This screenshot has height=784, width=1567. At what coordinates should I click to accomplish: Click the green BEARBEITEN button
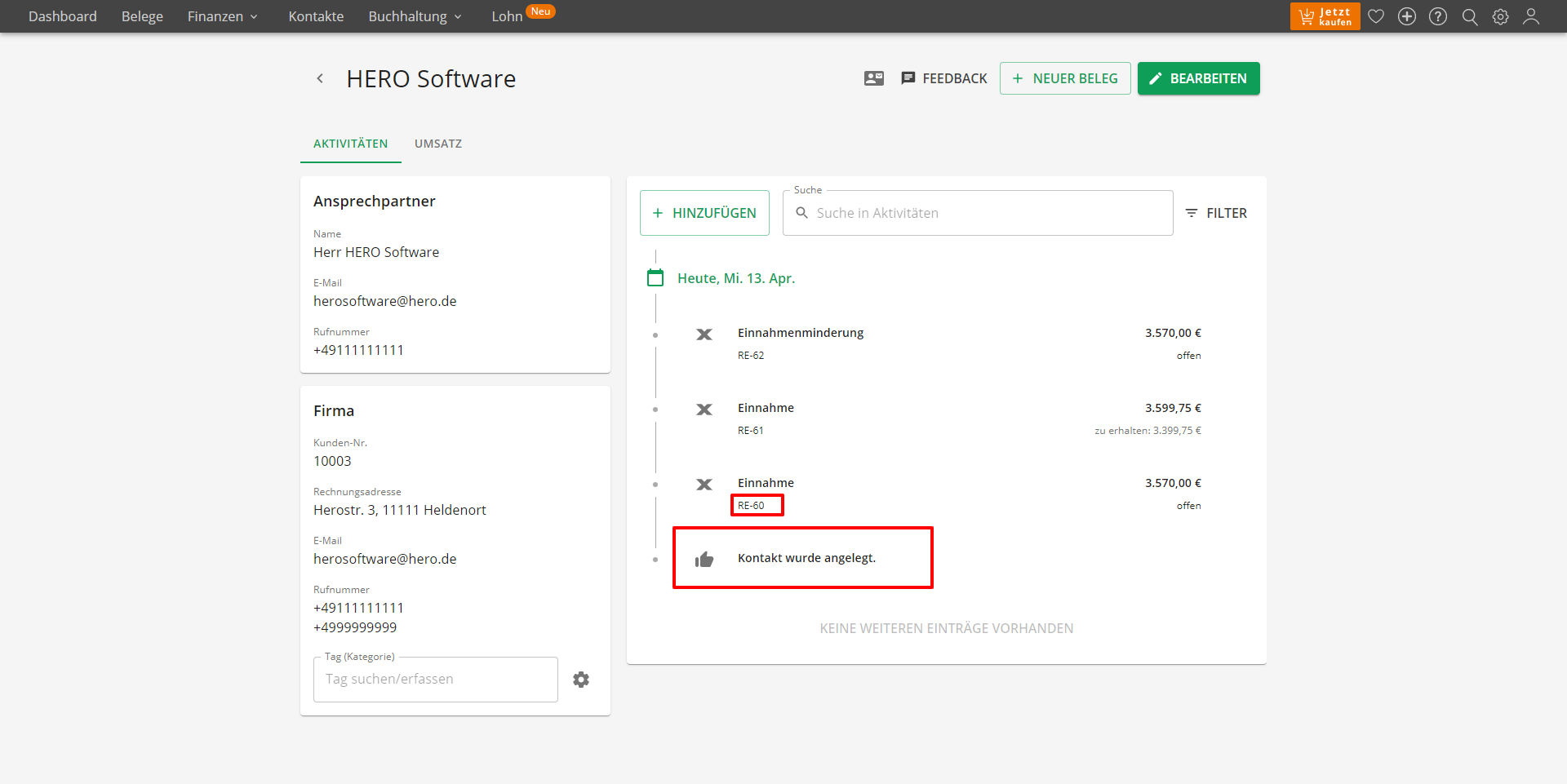coord(1199,78)
